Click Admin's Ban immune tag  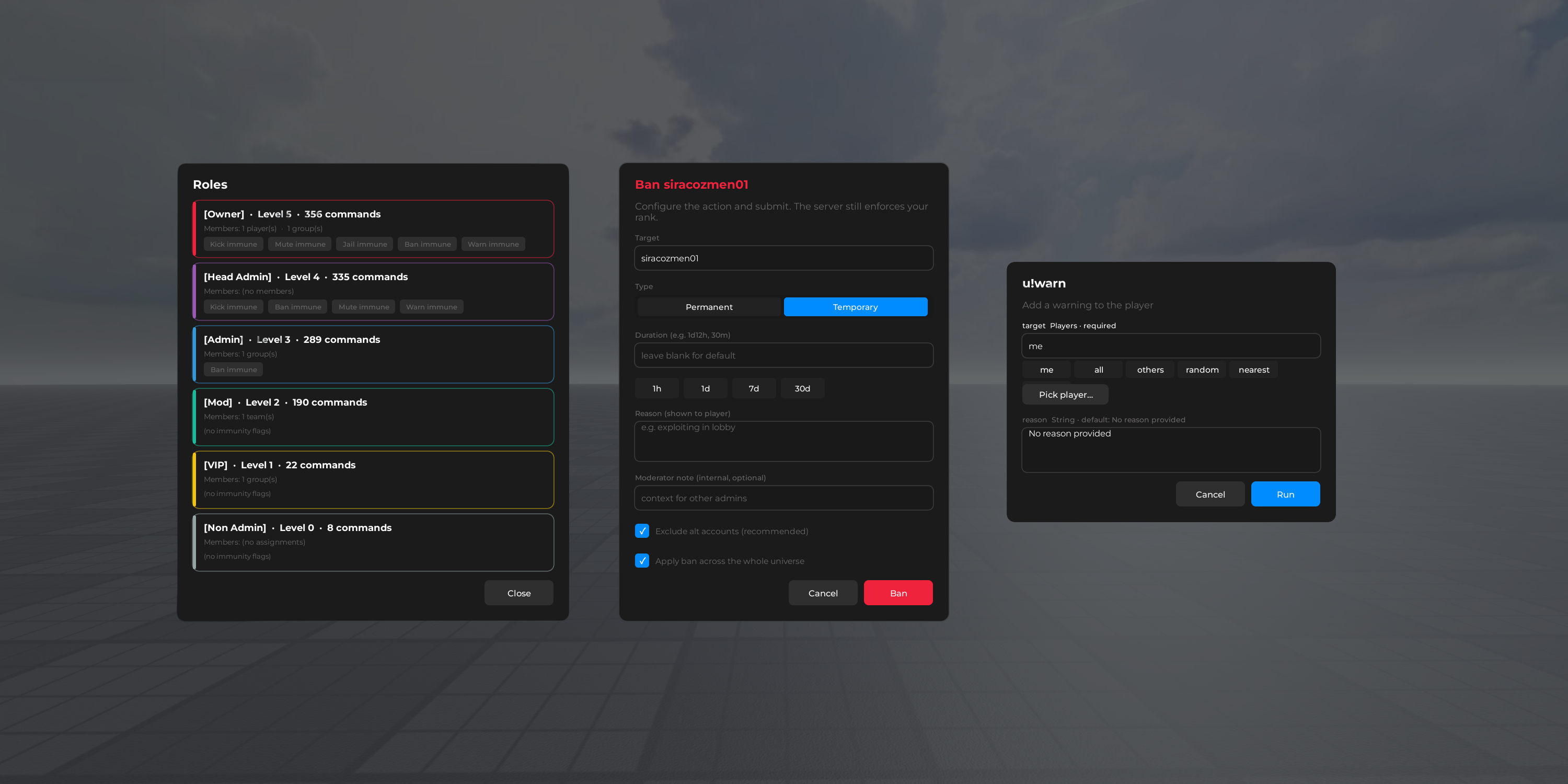click(x=233, y=370)
